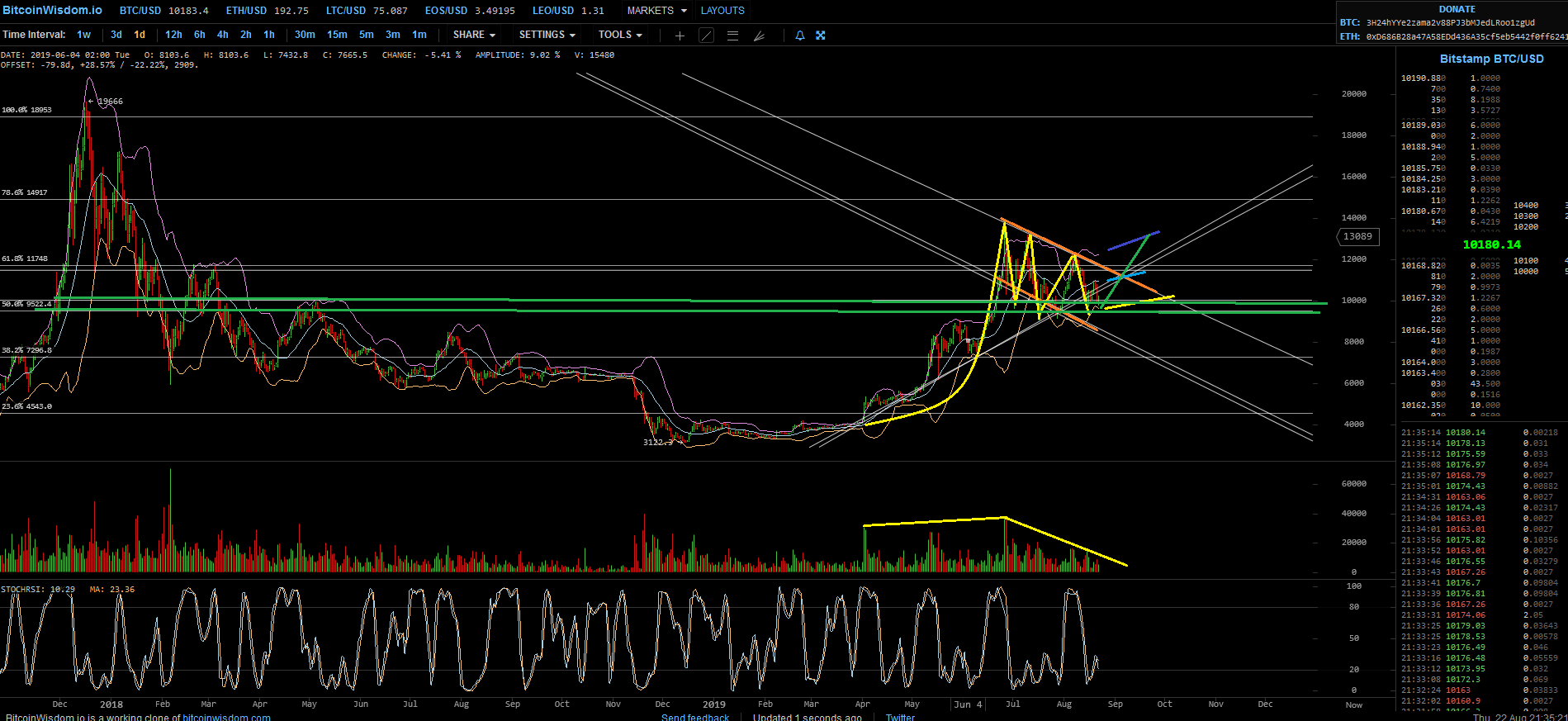Switch chart to 4h candles
This screenshot has height=721, width=1568.
point(223,35)
